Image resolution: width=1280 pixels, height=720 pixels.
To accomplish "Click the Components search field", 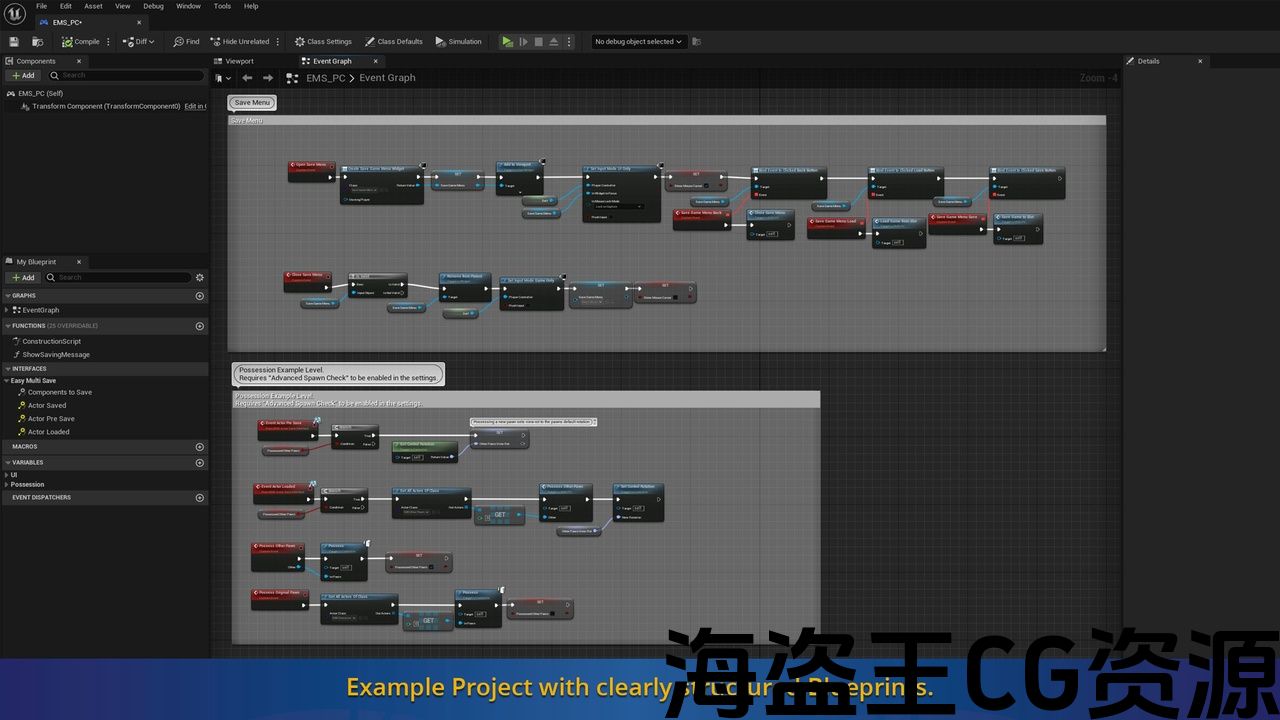I will pyautogui.click(x=130, y=75).
